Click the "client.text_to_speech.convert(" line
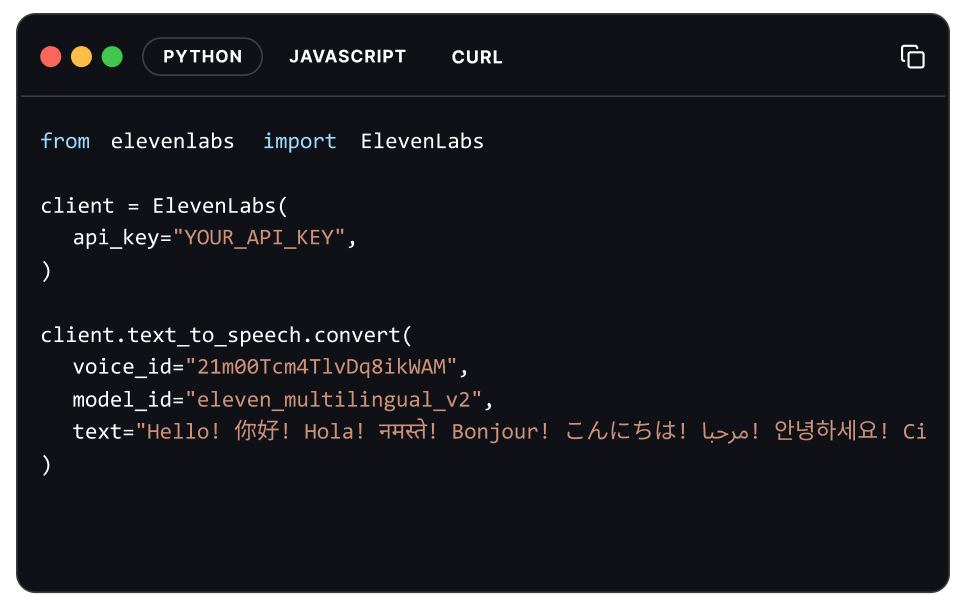This screenshot has width=966, height=606. coord(226,336)
